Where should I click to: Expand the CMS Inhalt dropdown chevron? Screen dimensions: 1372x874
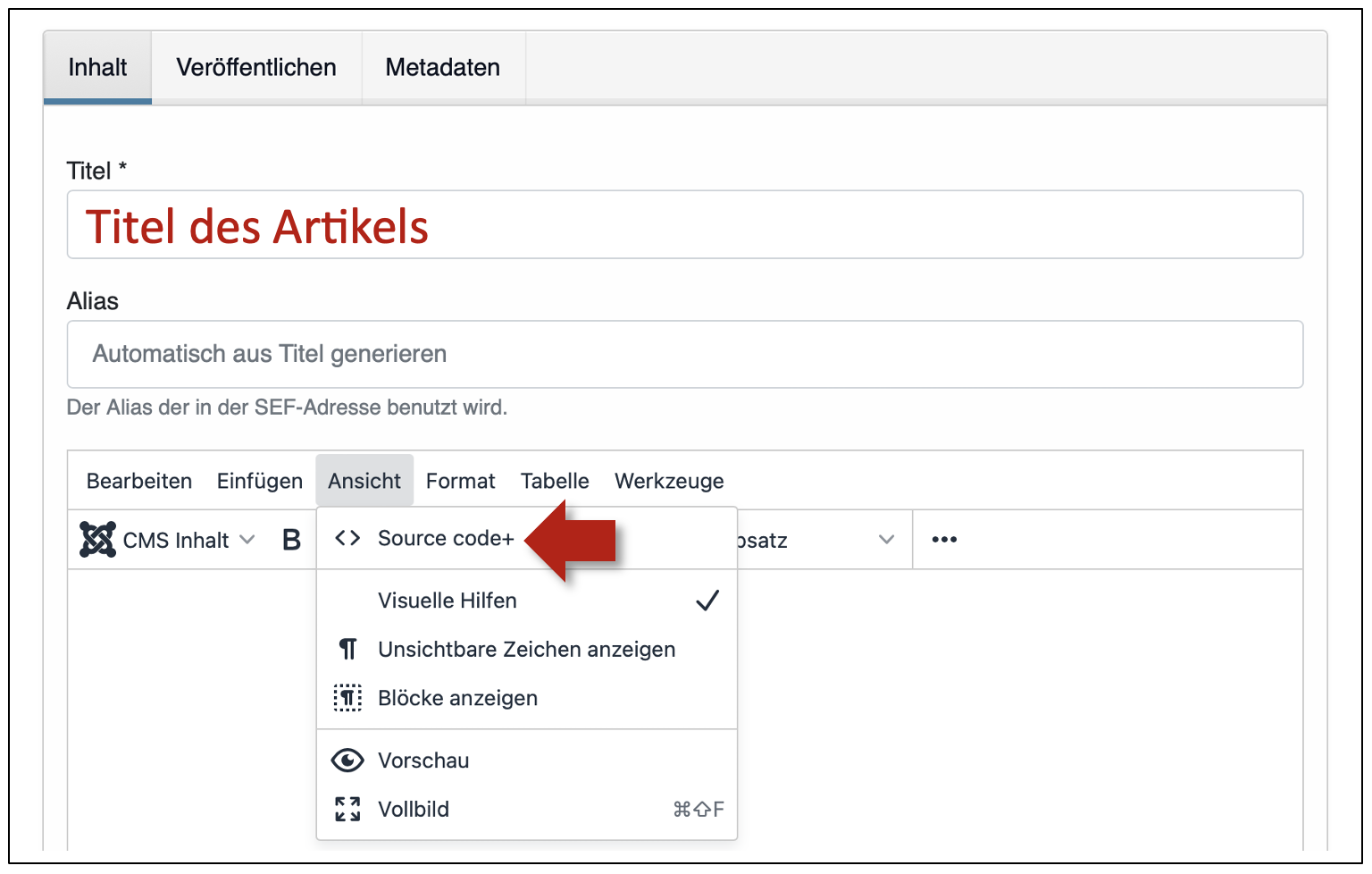247,540
